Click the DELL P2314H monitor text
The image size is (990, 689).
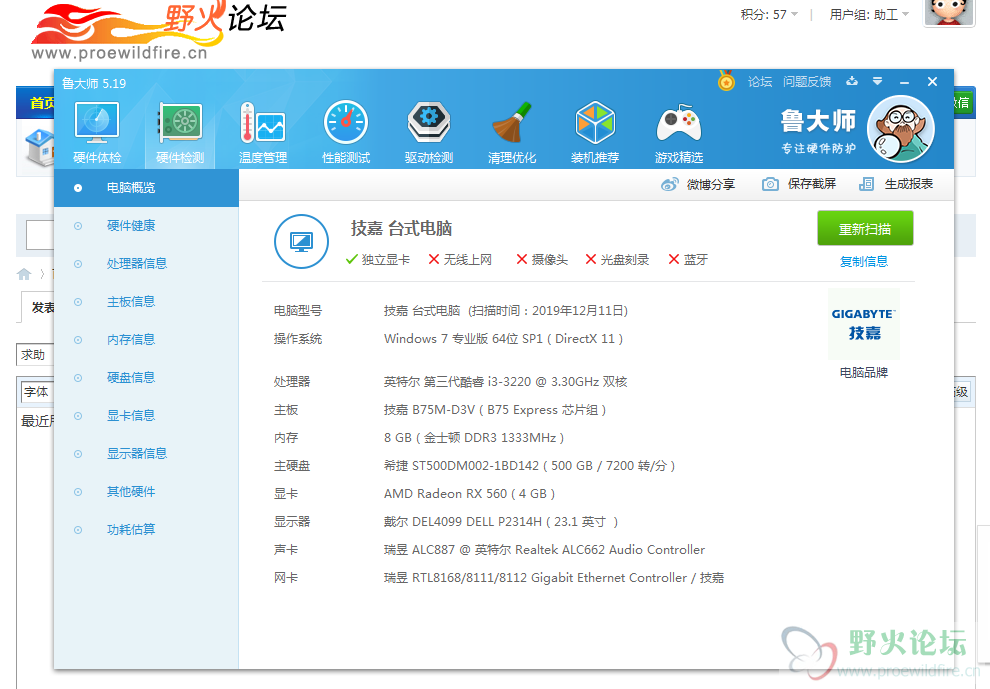click(x=501, y=522)
